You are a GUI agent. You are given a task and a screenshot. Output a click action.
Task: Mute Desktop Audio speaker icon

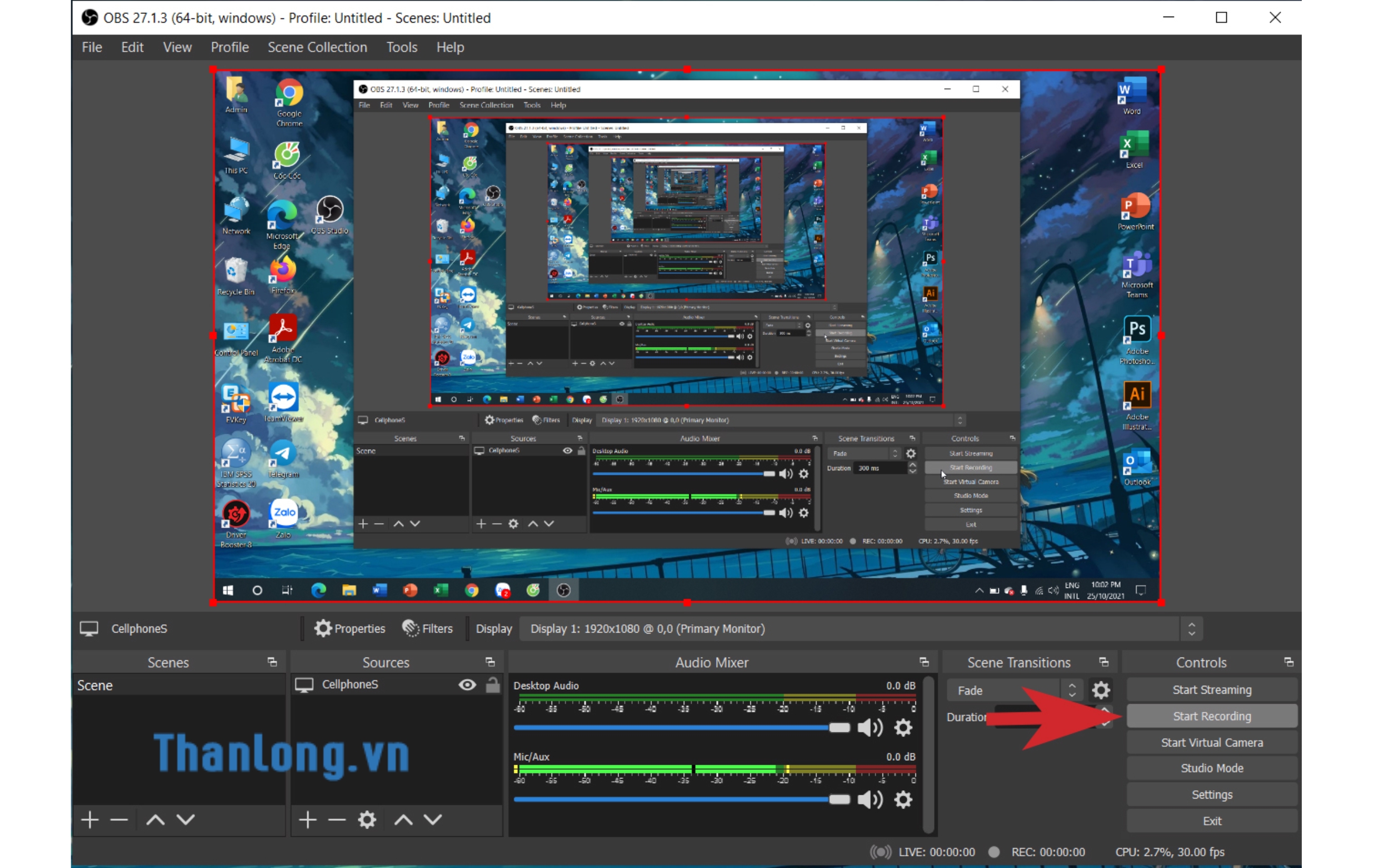click(870, 728)
